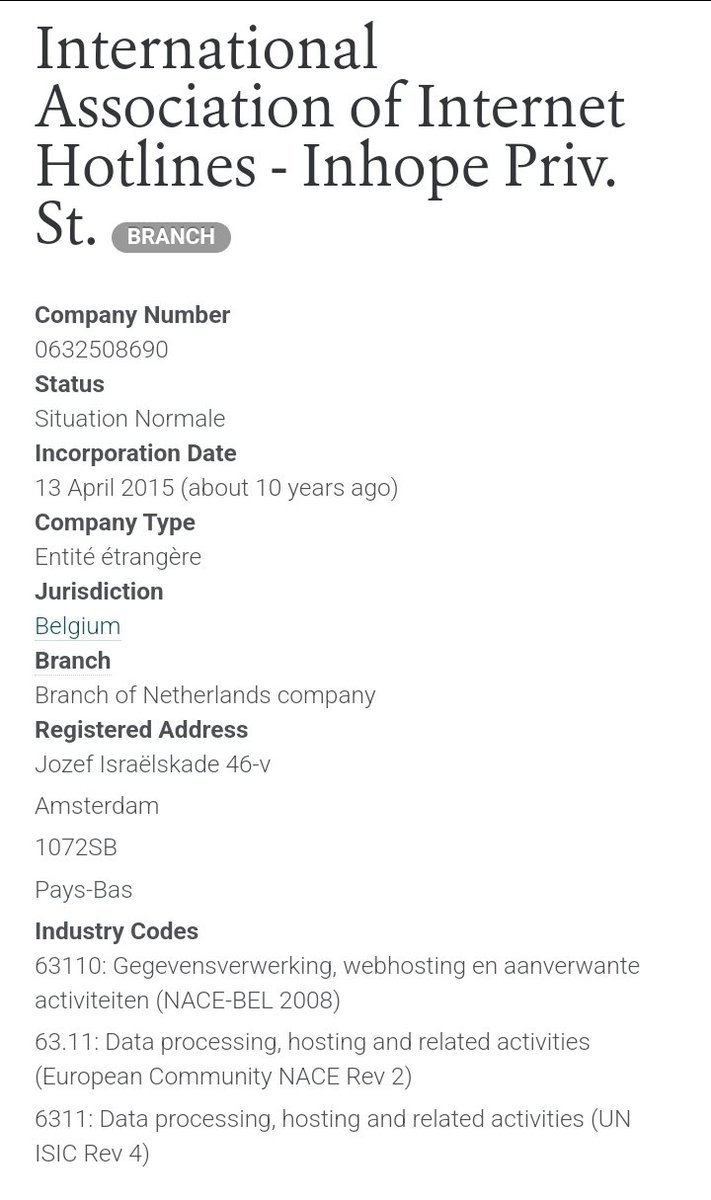
Task: Click the 63110 NACE-BEL 2008 code entry
Action: coord(336,984)
